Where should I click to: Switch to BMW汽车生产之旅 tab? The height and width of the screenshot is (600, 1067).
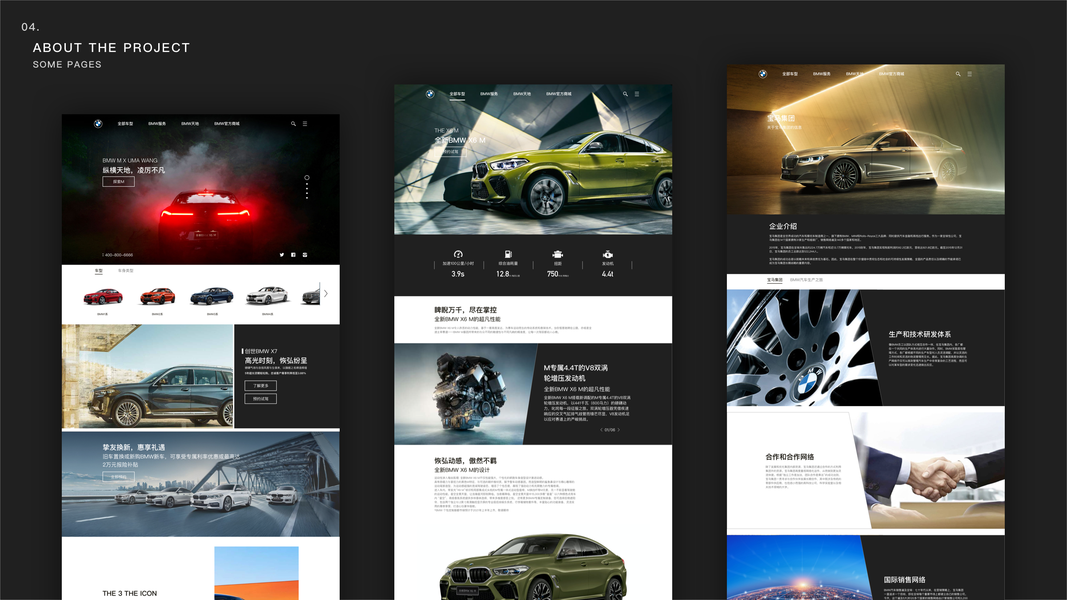pos(806,280)
